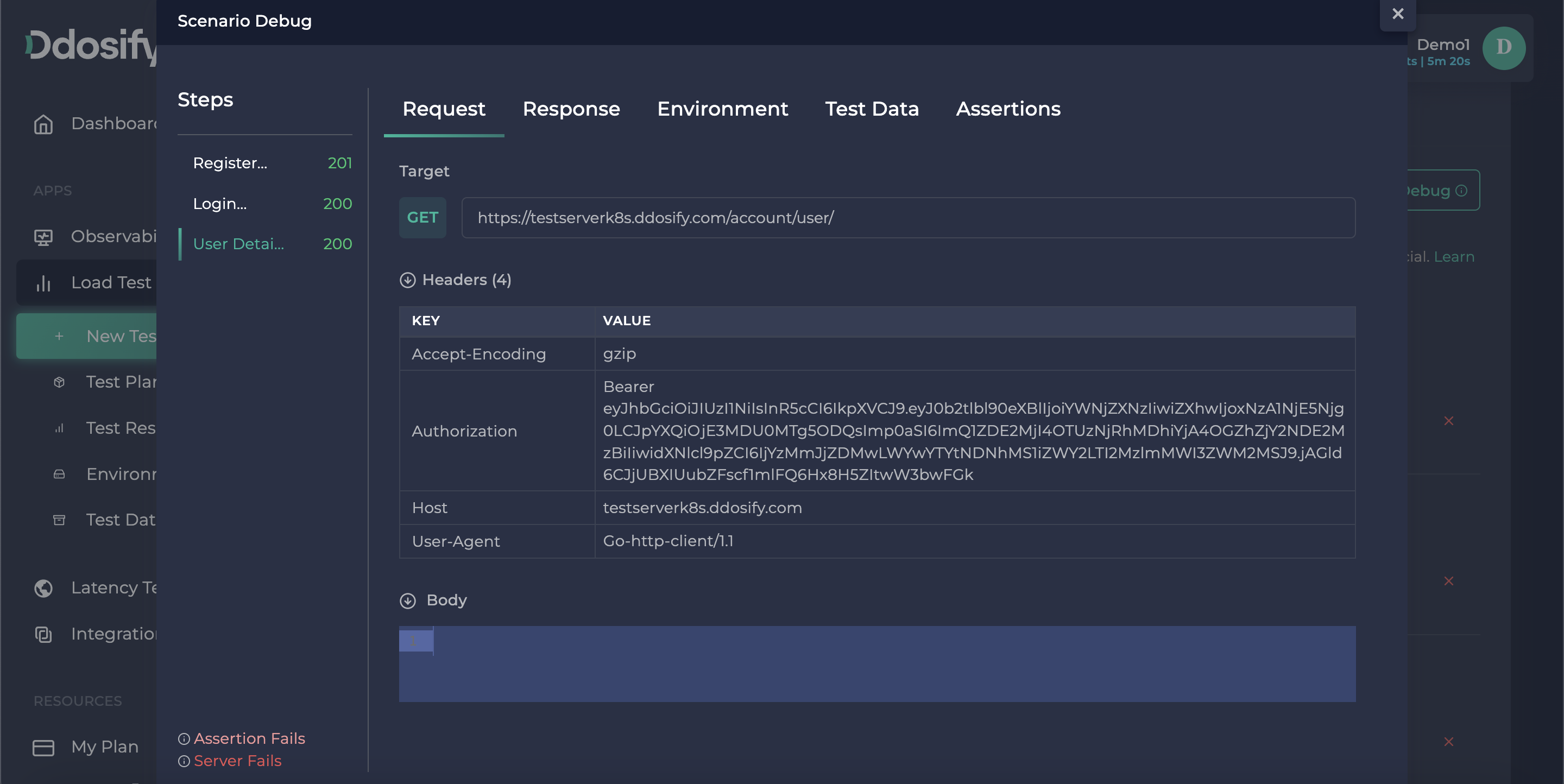Click the plus icon to create New Test
The height and width of the screenshot is (784, 1564).
pyautogui.click(x=59, y=336)
